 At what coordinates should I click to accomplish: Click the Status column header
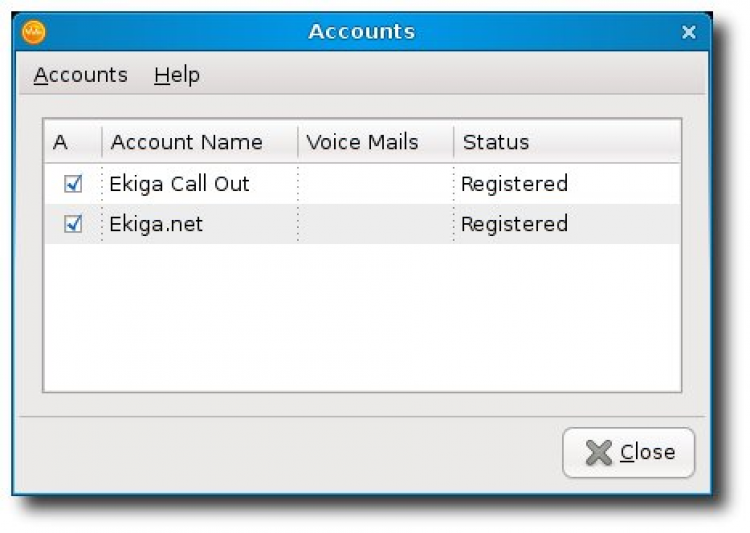tap(496, 142)
